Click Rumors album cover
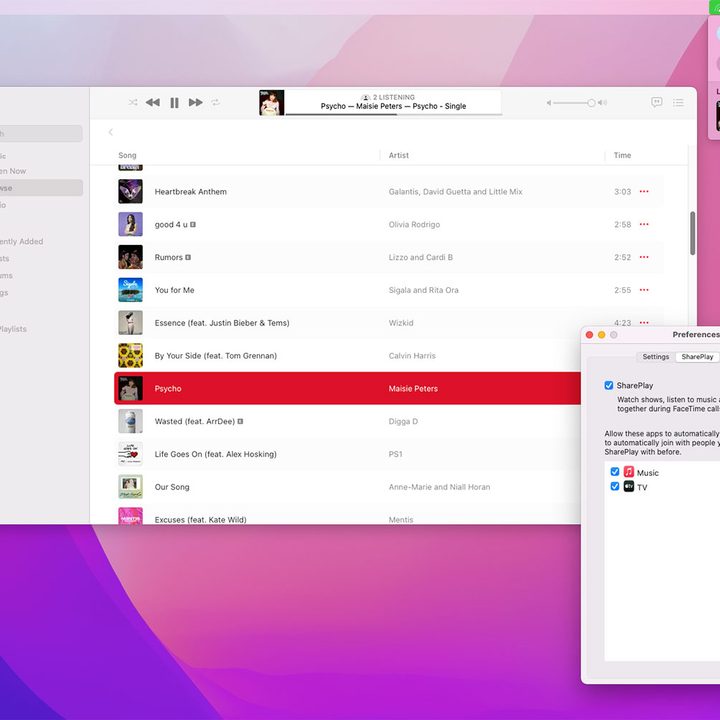This screenshot has height=720, width=720. tap(130, 257)
